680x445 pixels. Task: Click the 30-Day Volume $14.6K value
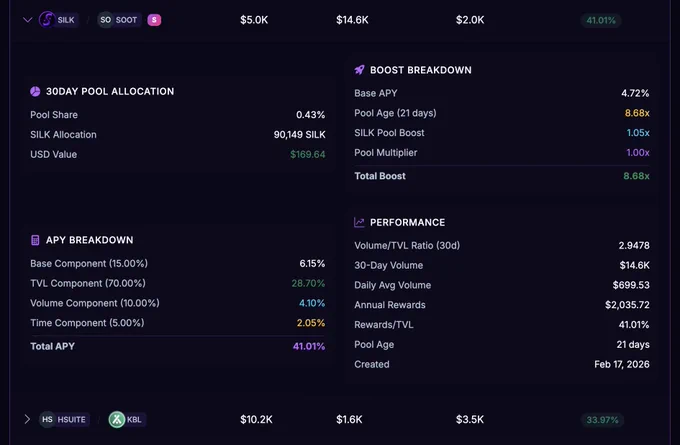tap(634, 265)
